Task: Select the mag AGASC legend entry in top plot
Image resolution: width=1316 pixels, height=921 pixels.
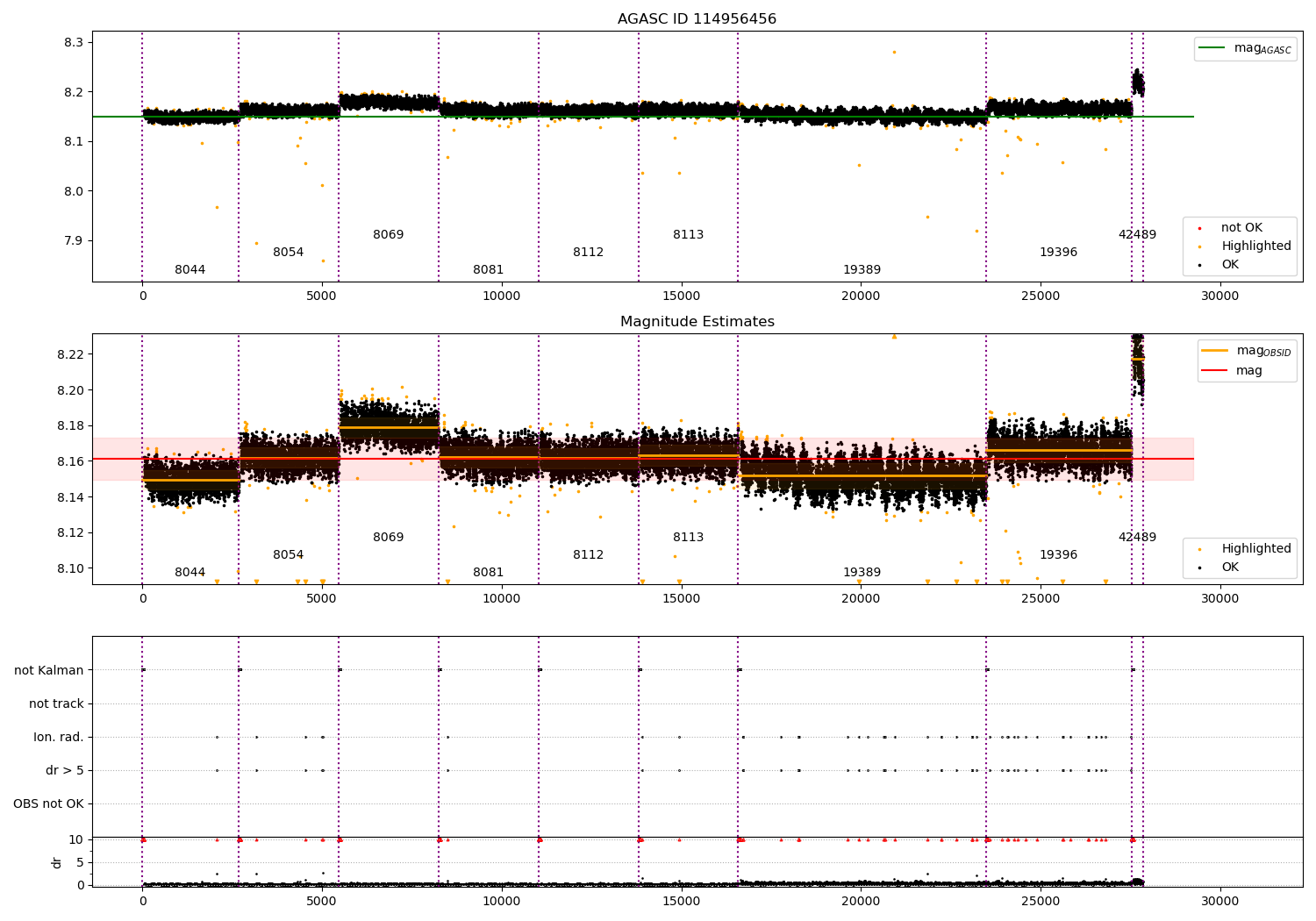Action: point(1245,48)
